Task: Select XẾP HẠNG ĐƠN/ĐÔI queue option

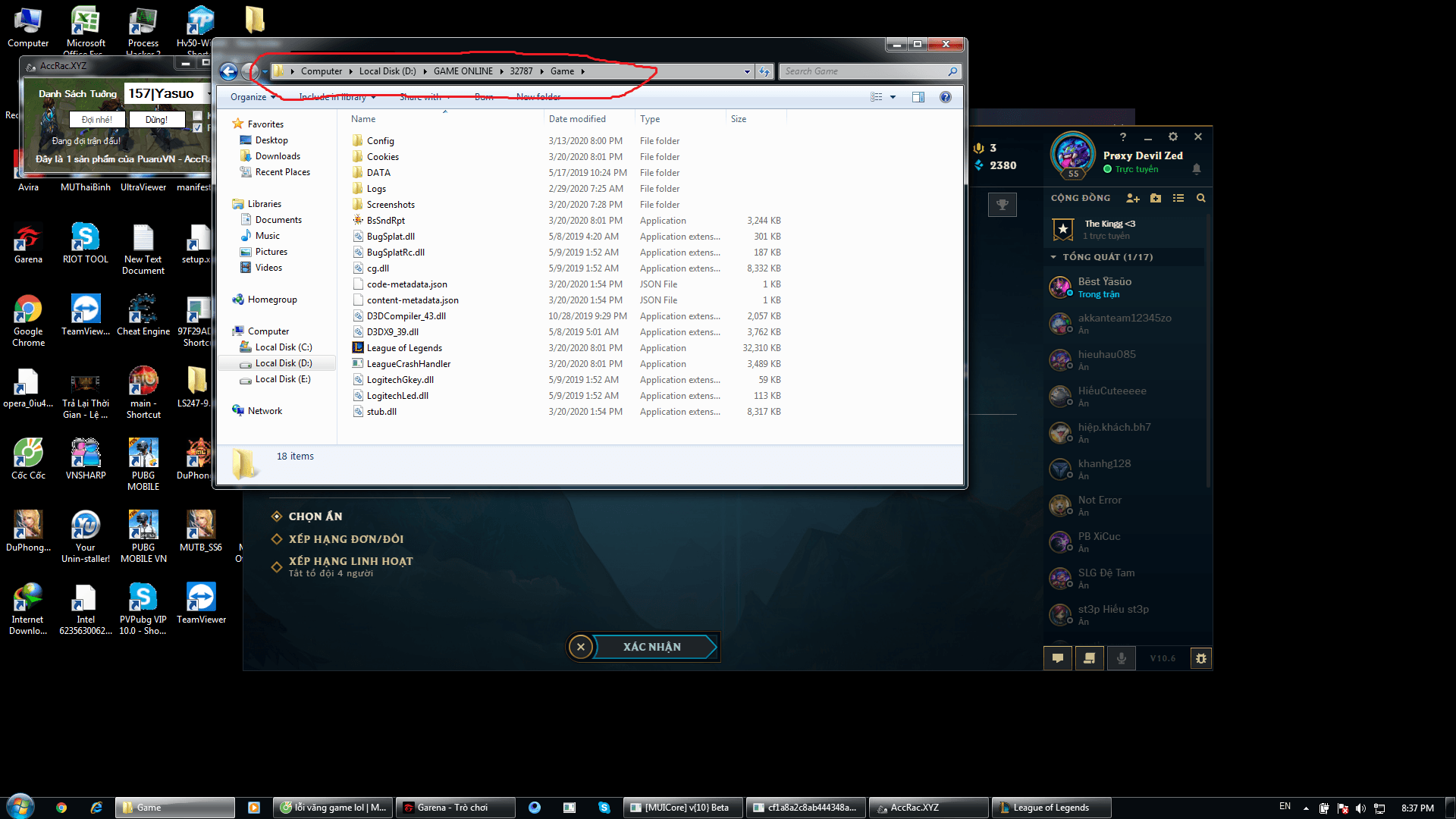Action: [337, 539]
